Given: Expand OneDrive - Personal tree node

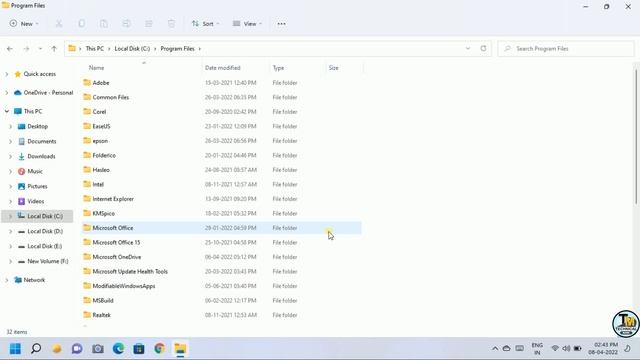Looking at the screenshot, I should pos(7,93).
